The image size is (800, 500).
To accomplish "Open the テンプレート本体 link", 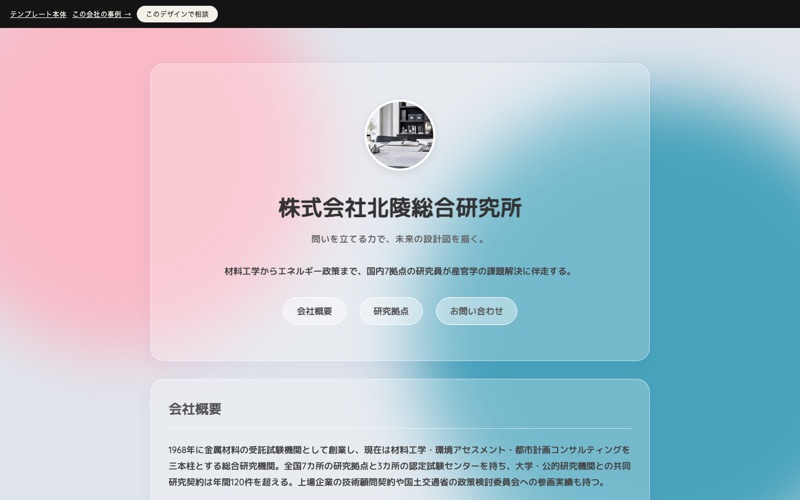I will tap(38, 14).
